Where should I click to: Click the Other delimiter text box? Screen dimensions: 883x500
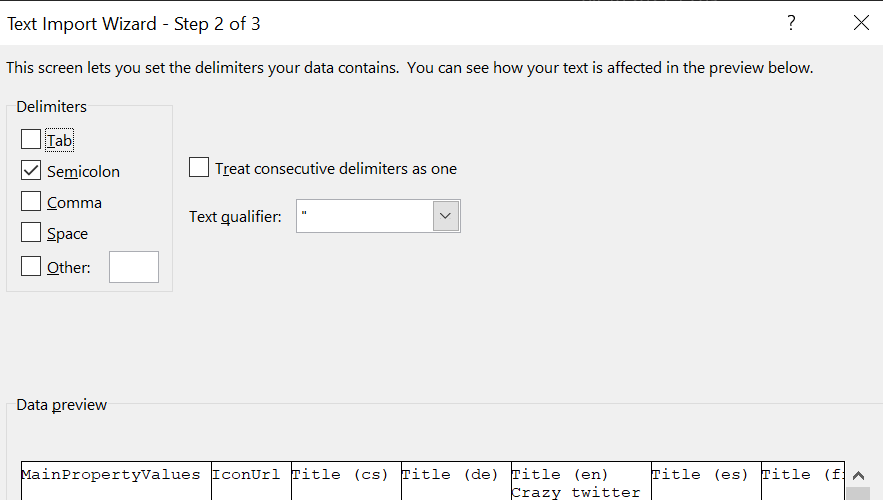(x=133, y=267)
